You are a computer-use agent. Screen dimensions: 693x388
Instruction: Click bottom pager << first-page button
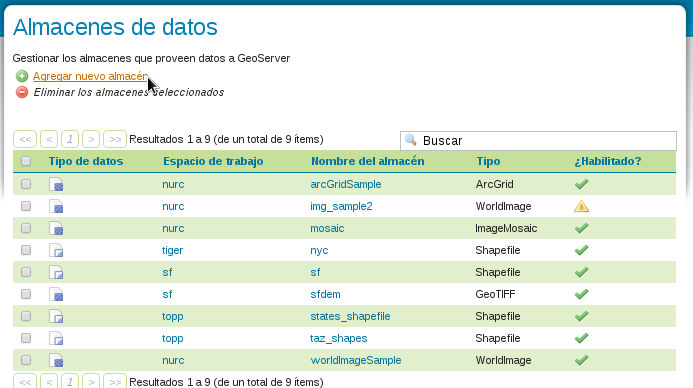click(x=25, y=381)
